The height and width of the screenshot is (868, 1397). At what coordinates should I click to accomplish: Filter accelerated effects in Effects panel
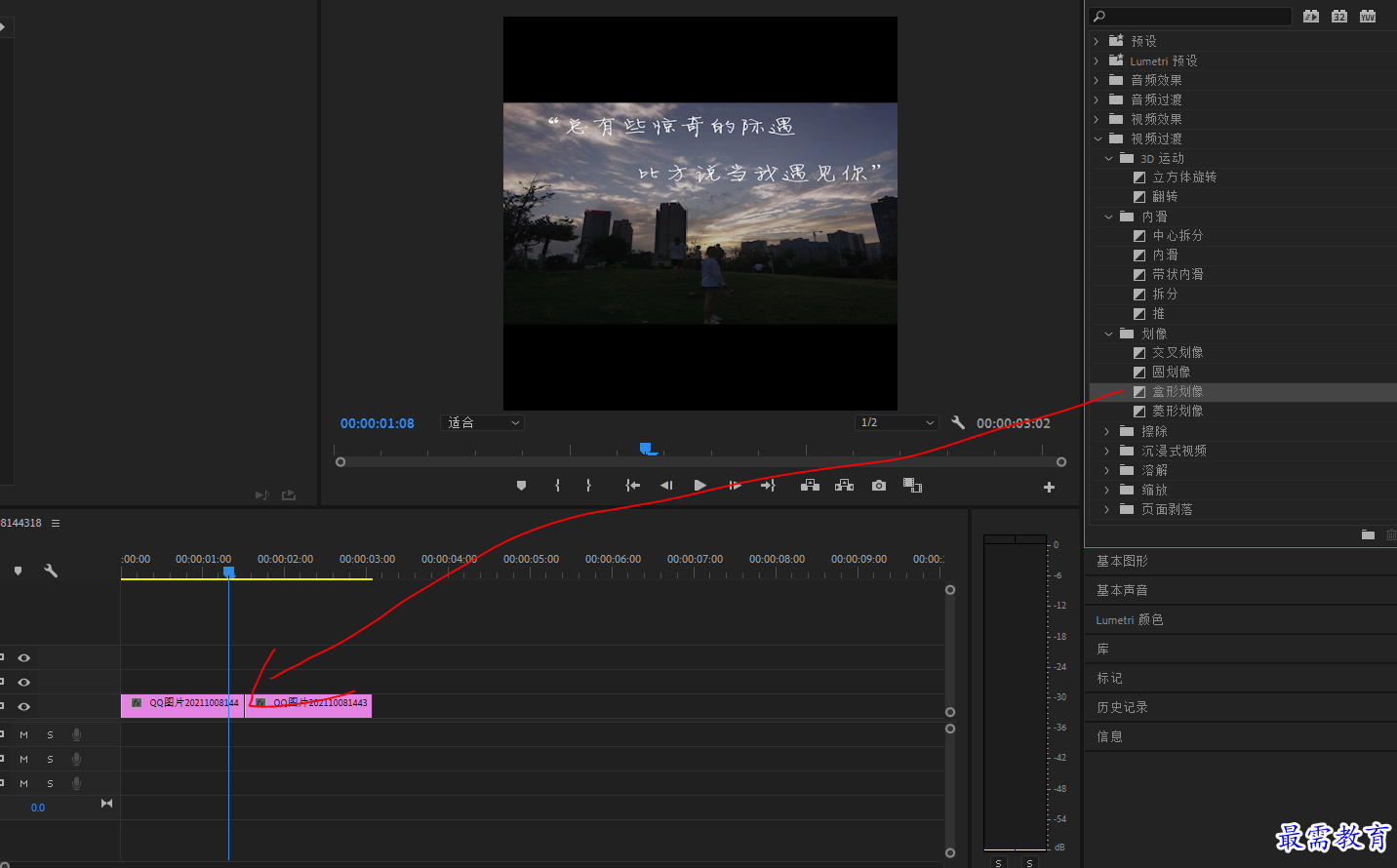(1311, 17)
